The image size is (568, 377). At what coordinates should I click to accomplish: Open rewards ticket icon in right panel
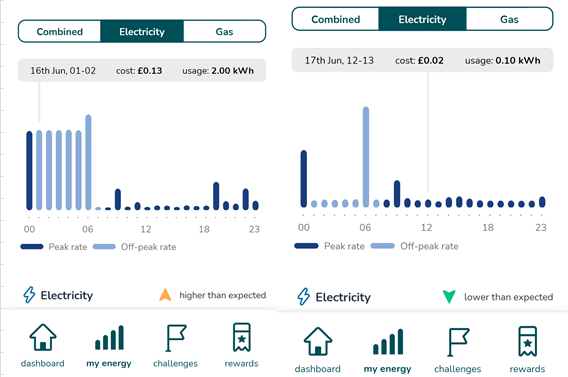pos(527,341)
